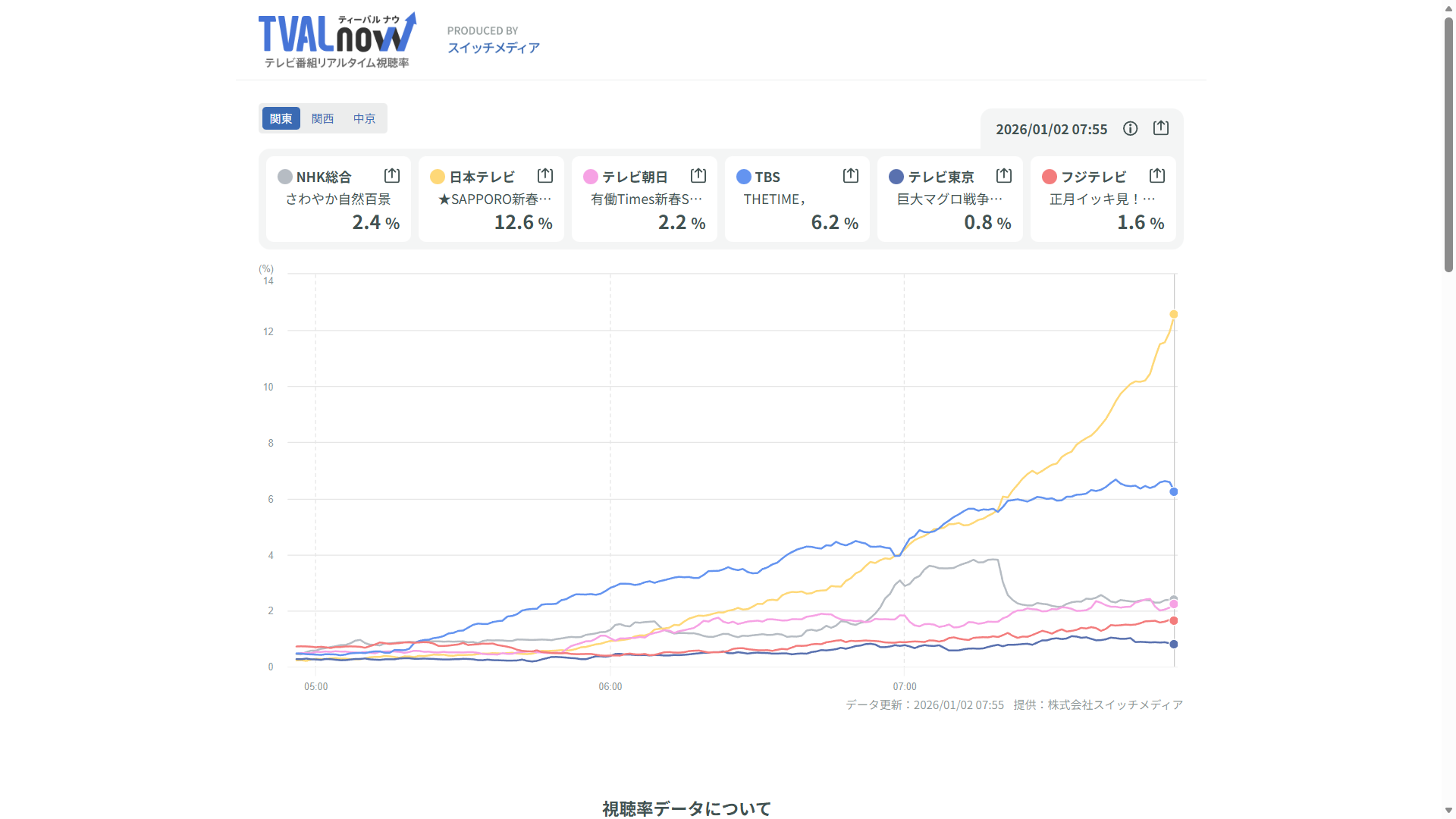The image size is (1456, 819).
Task: Open the スイッチメディア producer link
Action: 493,48
